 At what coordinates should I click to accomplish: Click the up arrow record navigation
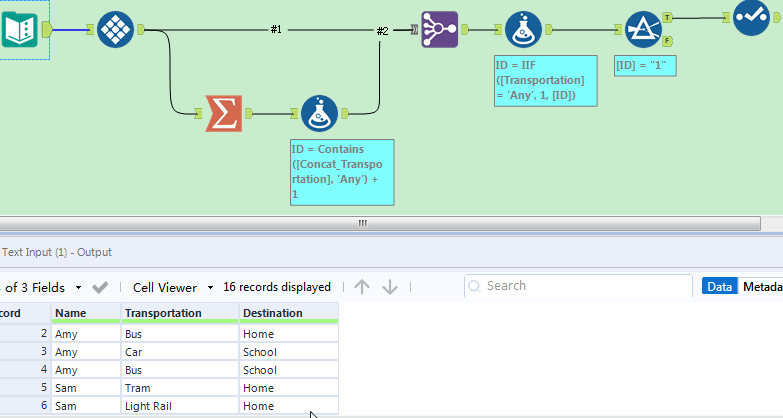pos(362,287)
